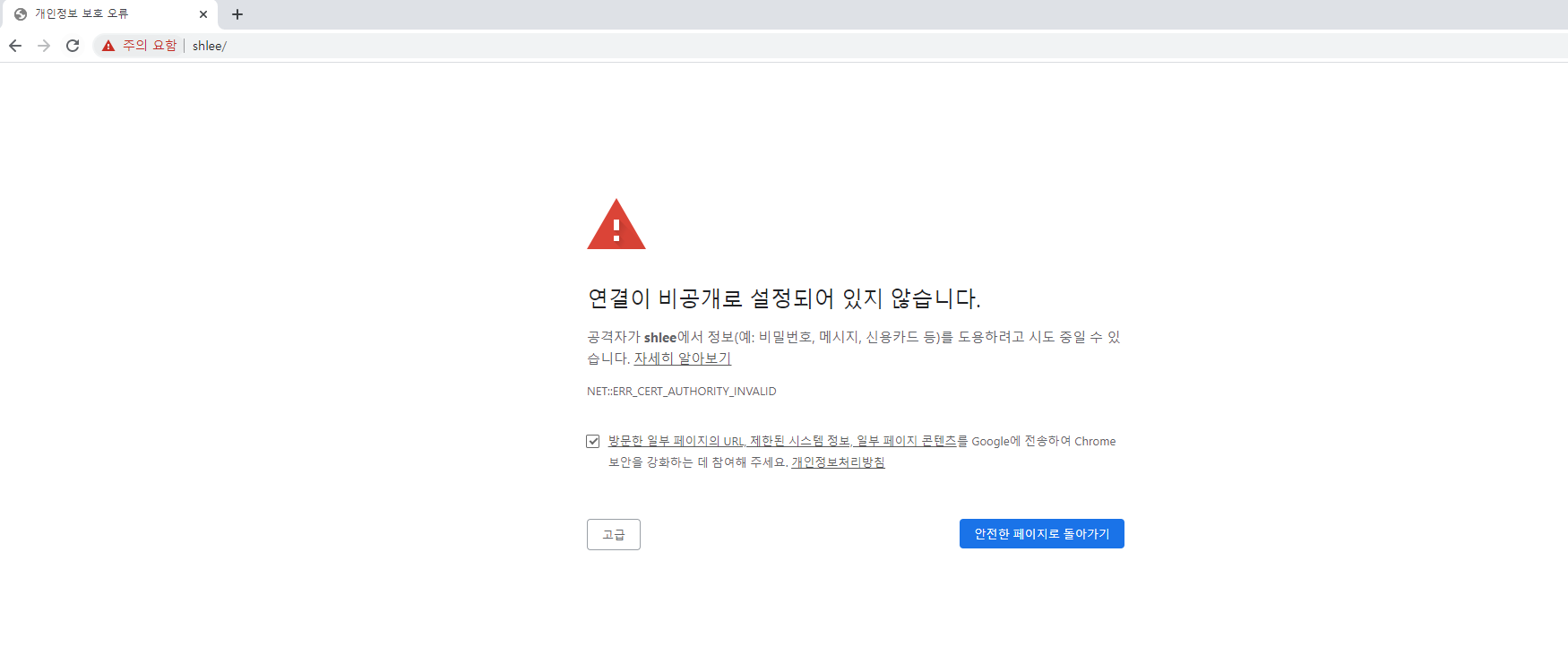Screen dimensions: 1568x647
Task: Click the red warning triangle in address bar
Action: click(x=108, y=46)
